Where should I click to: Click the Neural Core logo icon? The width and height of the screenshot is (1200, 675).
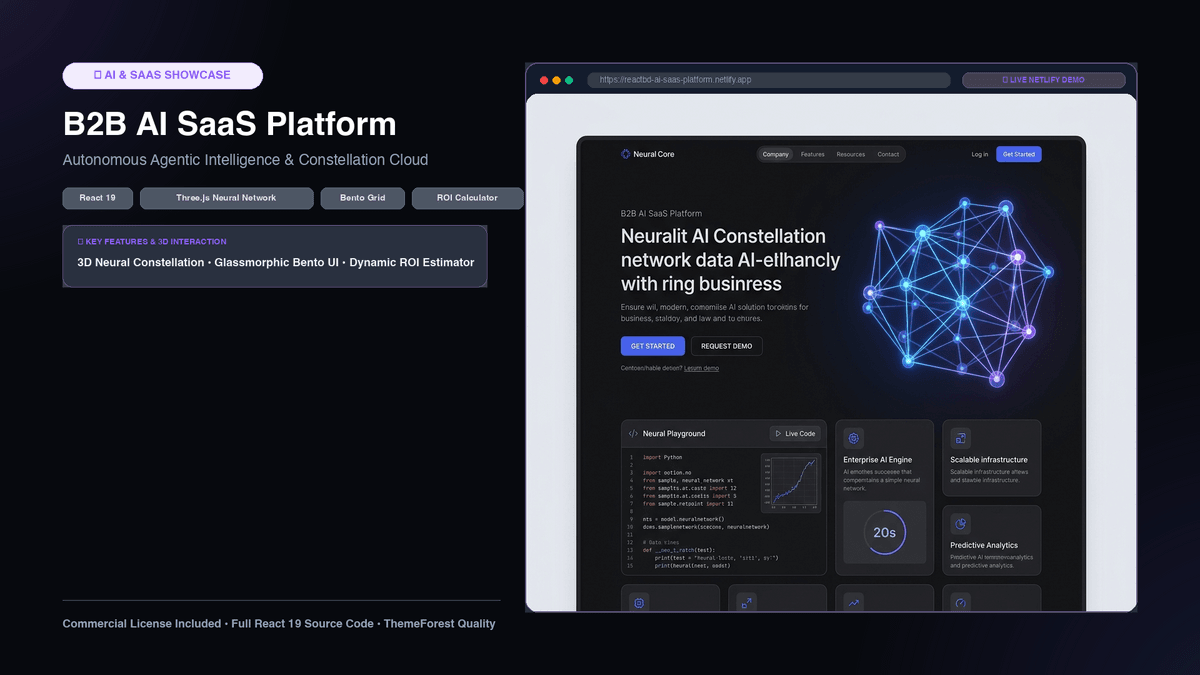click(626, 154)
